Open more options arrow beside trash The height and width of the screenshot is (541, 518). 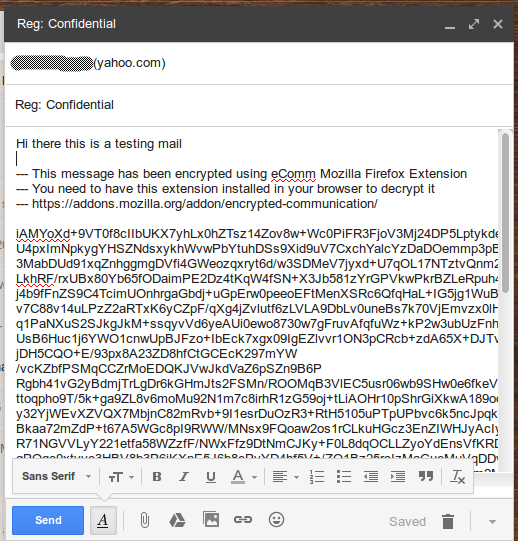pyautogui.click(x=492, y=522)
